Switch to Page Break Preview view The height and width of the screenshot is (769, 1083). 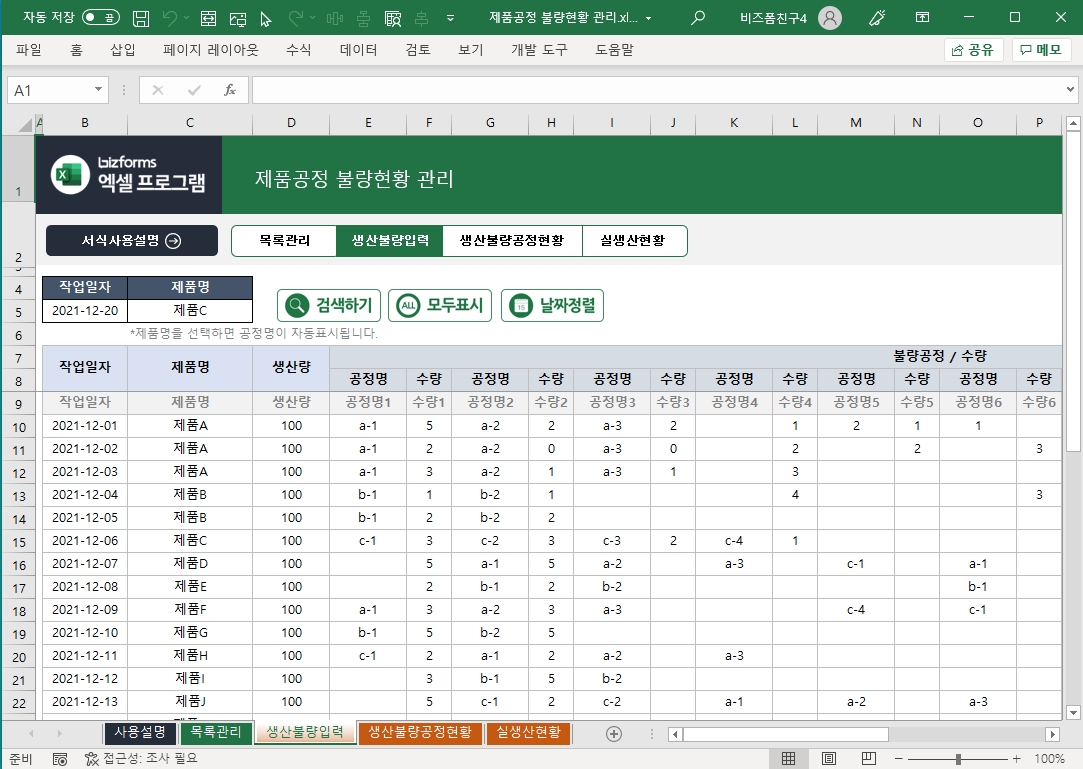(x=869, y=759)
